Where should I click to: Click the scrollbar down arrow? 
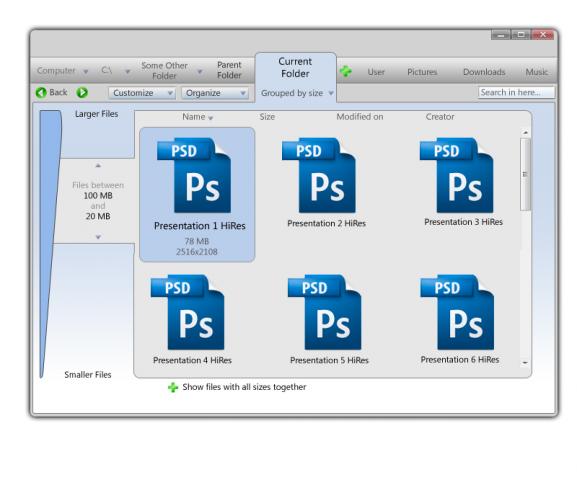coord(525,363)
